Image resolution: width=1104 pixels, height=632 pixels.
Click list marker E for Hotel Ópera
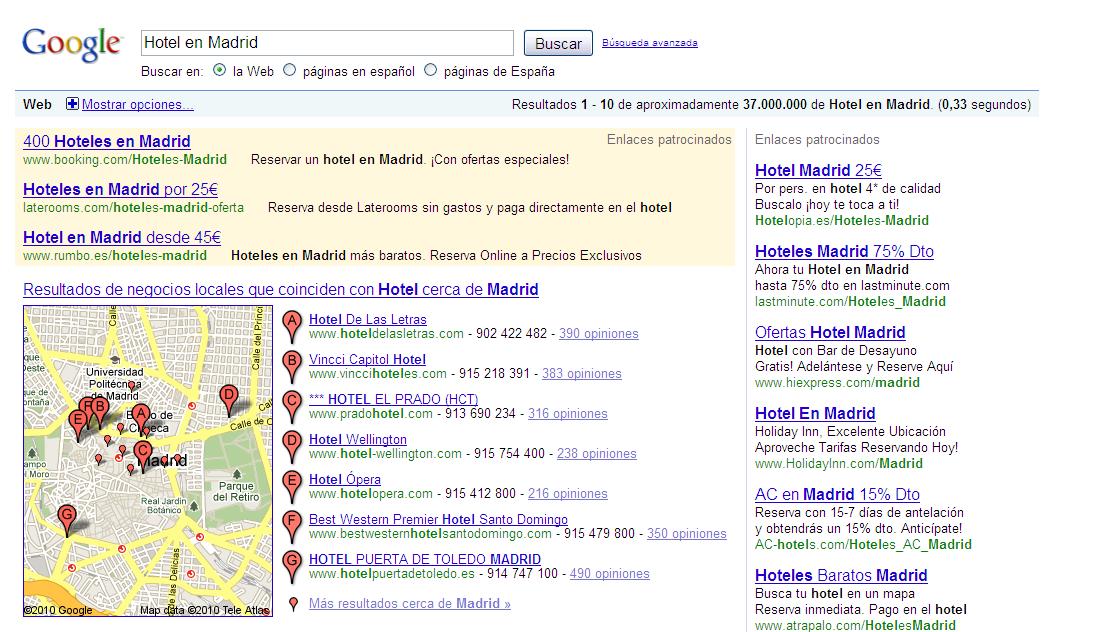tap(291, 487)
